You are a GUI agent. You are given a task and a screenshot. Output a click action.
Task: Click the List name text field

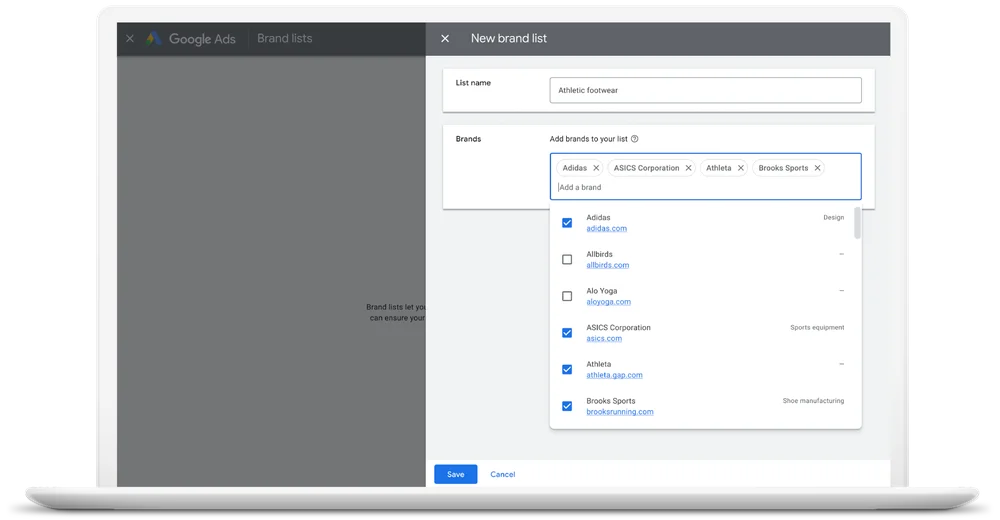[705, 90]
